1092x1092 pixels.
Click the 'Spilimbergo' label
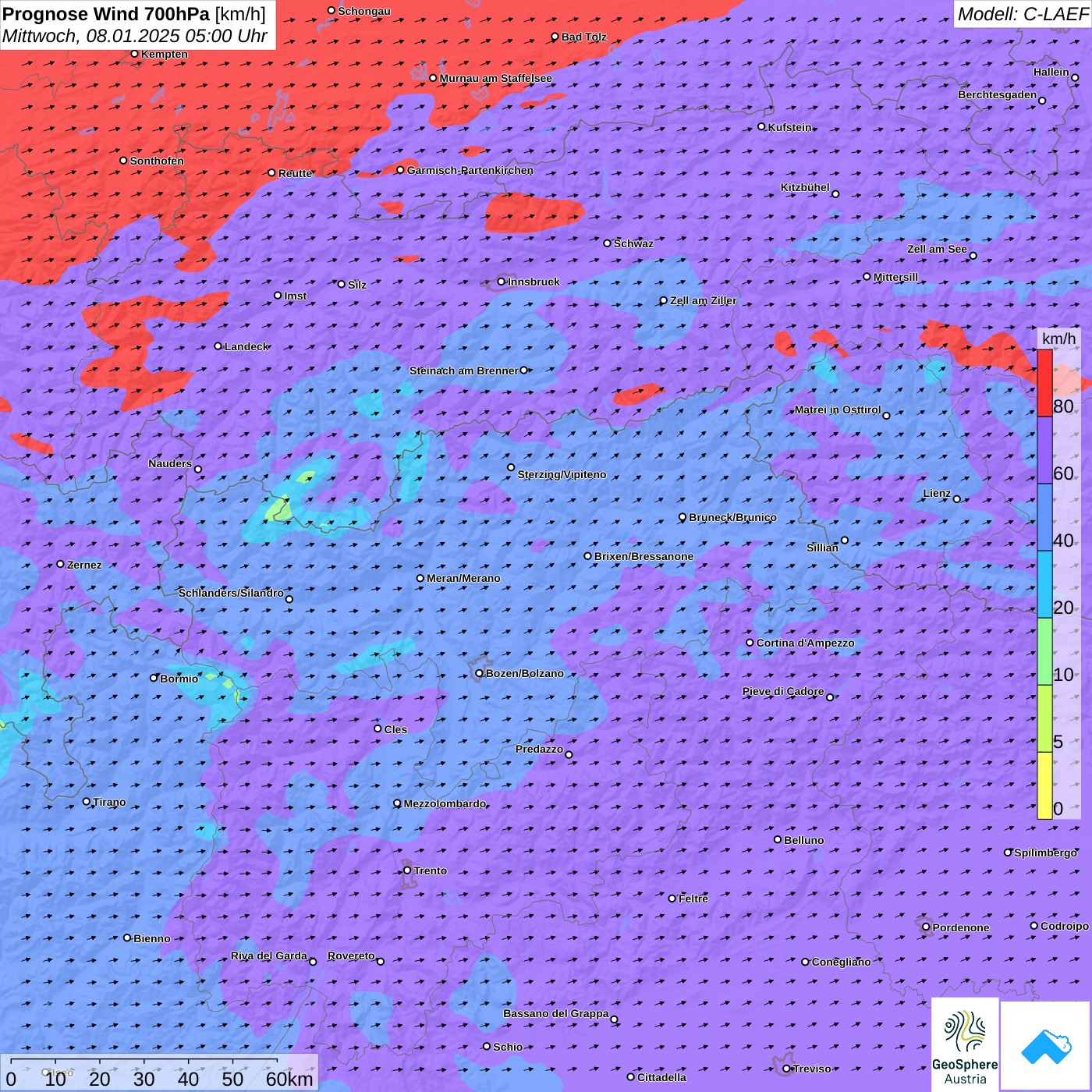(x=1046, y=853)
